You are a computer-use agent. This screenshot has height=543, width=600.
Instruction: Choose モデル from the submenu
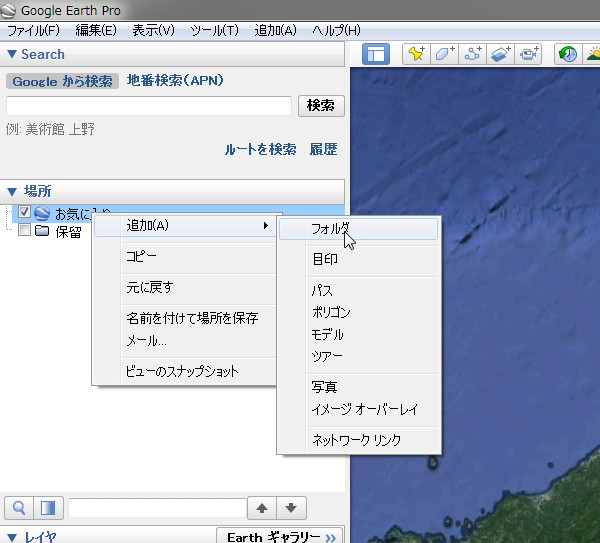click(x=359, y=334)
